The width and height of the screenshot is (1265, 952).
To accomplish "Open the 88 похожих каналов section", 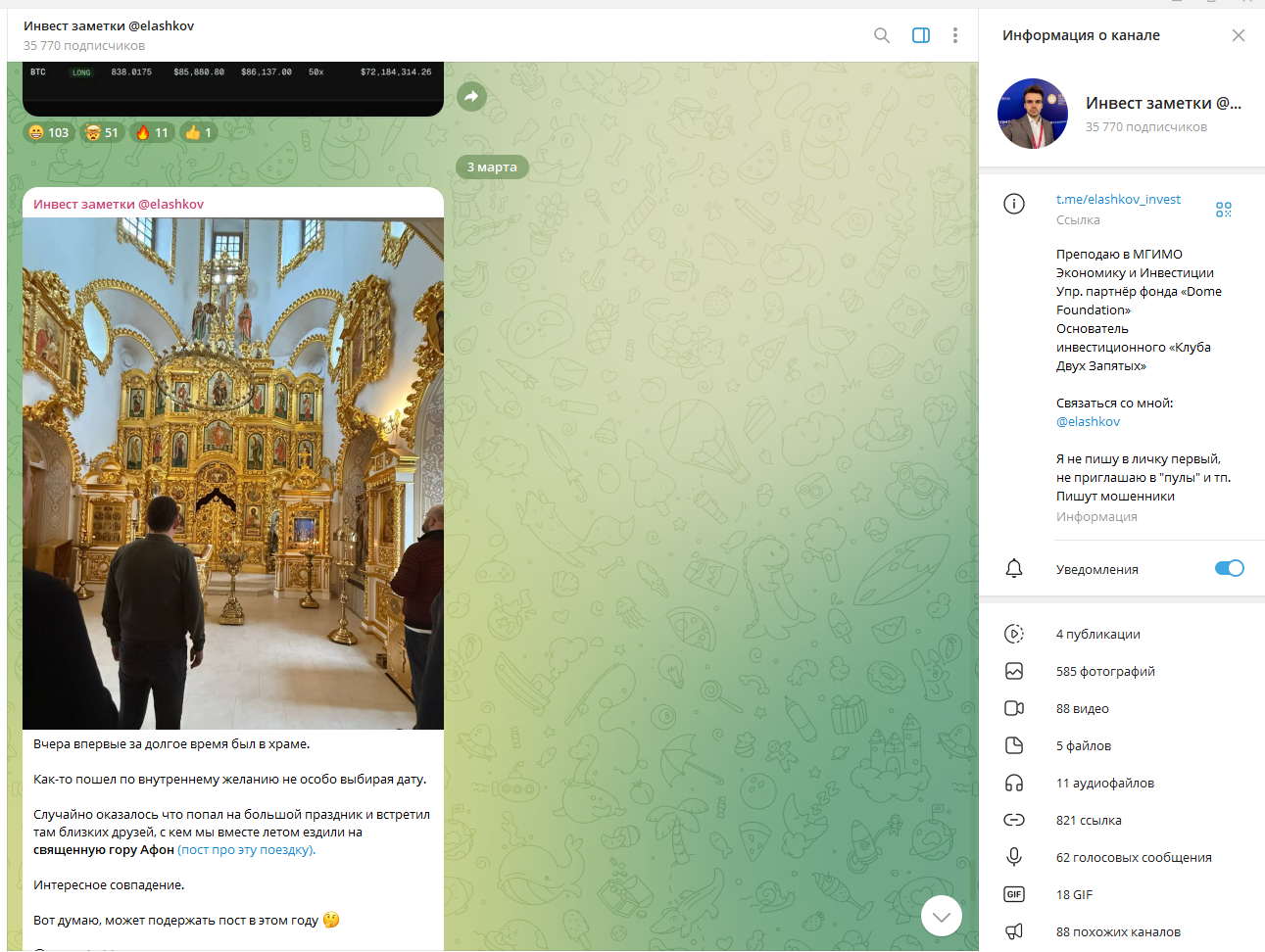I will click(1122, 931).
